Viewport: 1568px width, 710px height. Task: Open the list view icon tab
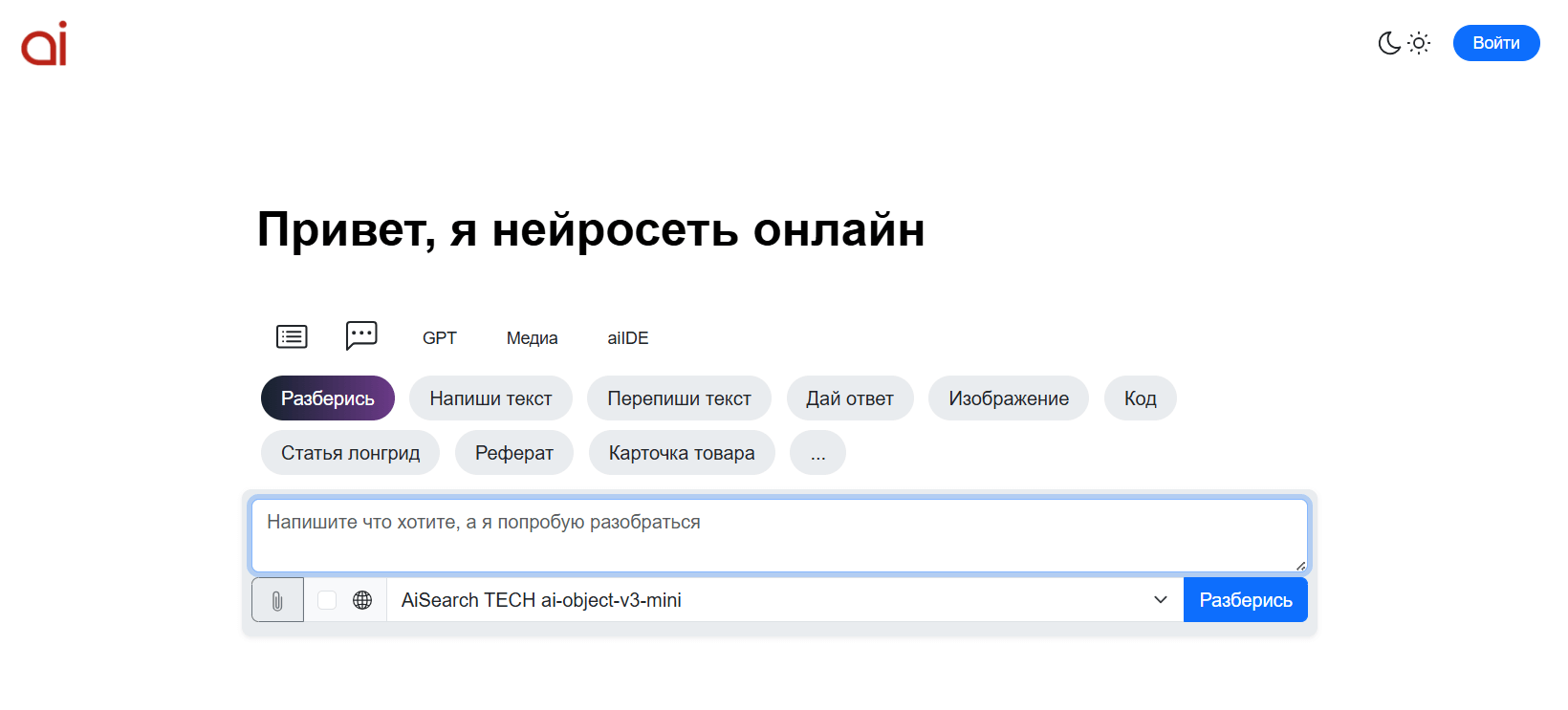coord(292,337)
